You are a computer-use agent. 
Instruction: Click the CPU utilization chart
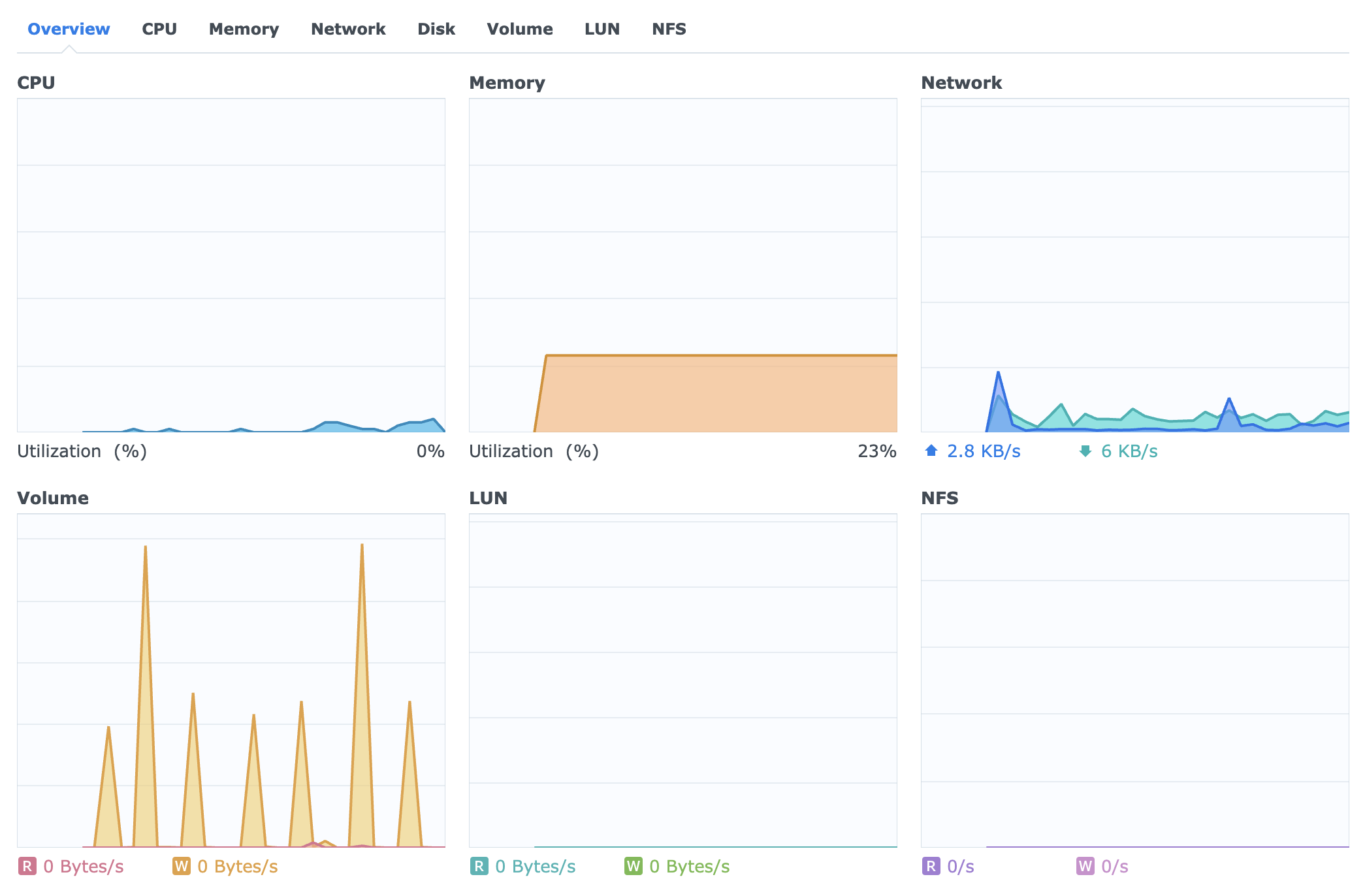click(x=231, y=265)
